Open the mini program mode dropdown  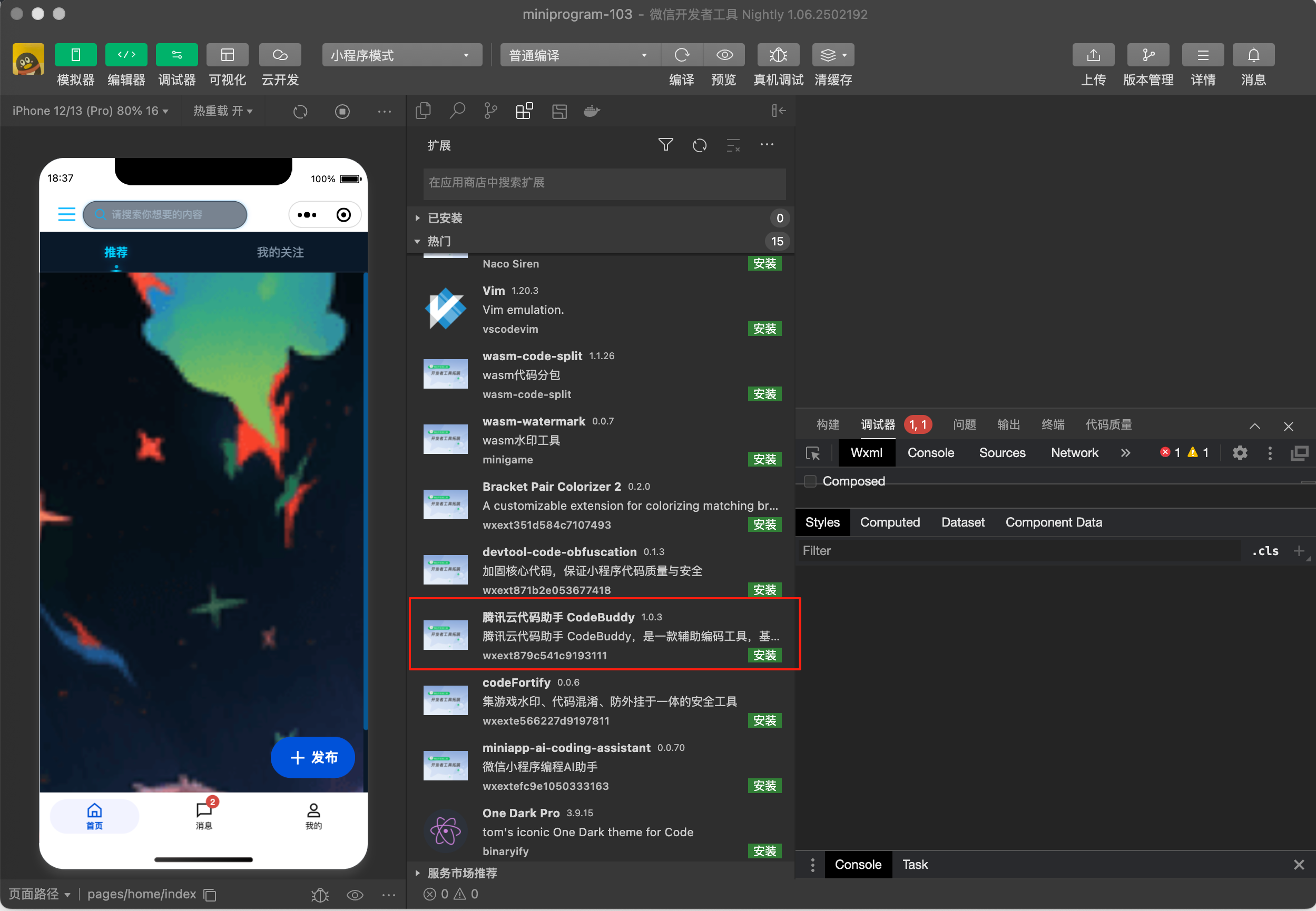(x=401, y=55)
